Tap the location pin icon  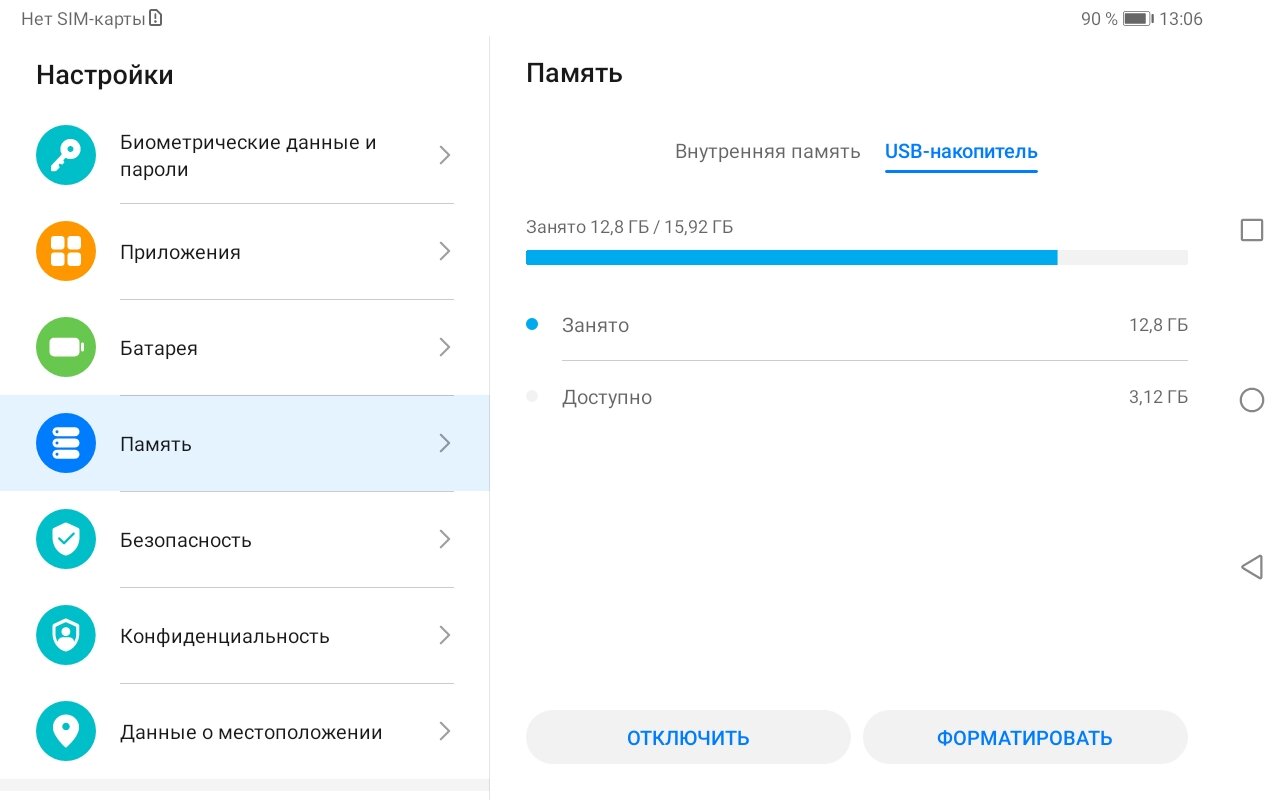coord(66,731)
